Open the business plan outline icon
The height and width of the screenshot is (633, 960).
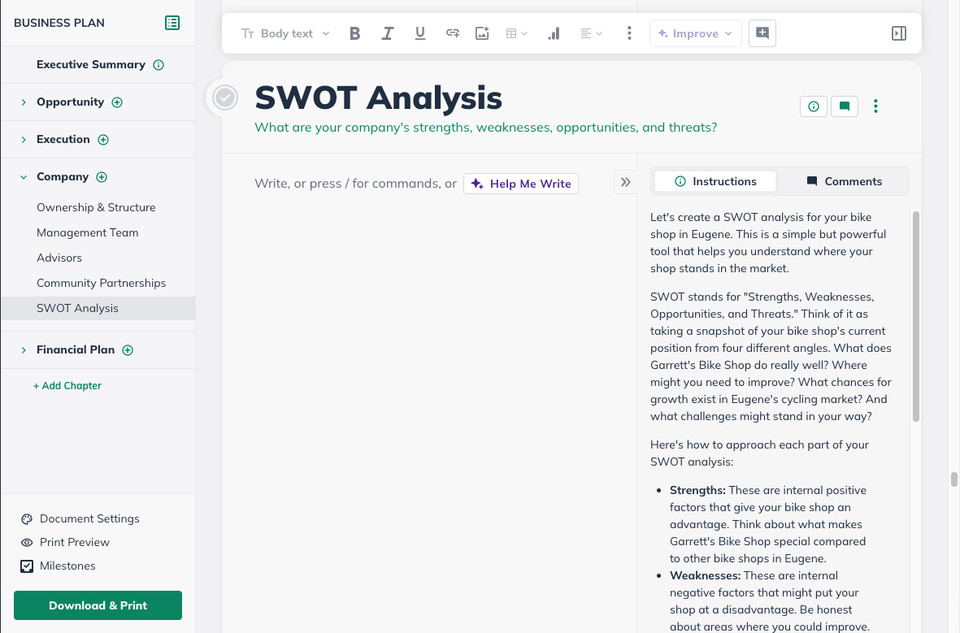172,23
